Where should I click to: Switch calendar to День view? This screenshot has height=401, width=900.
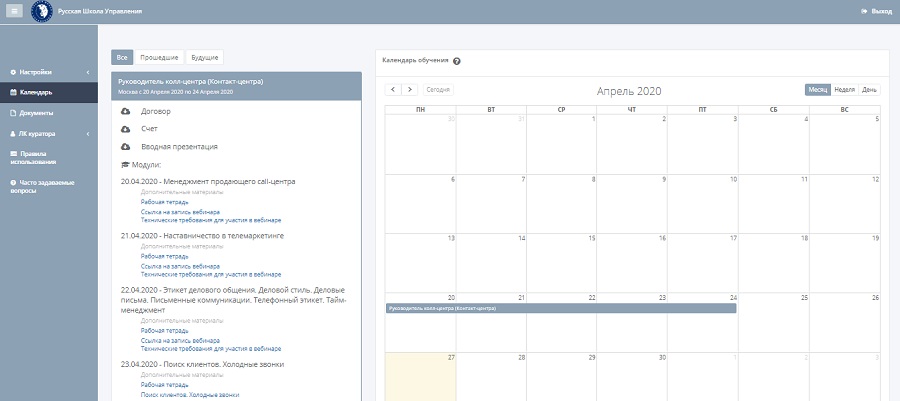(x=870, y=90)
